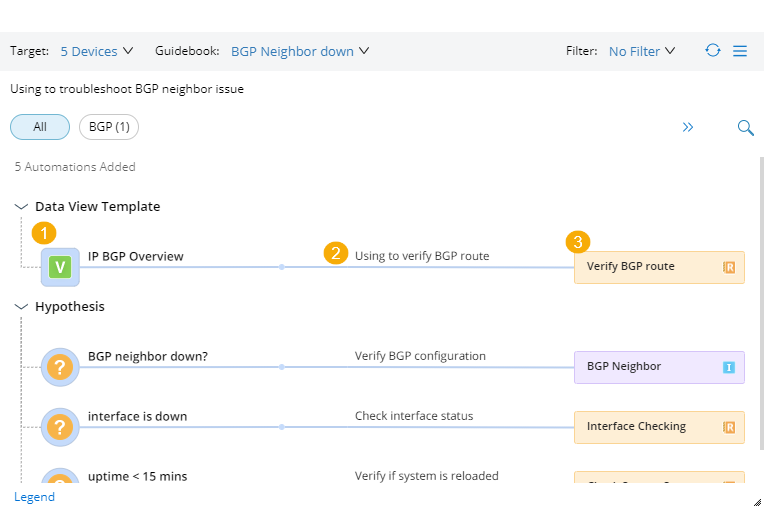Image resolution: width=764 pixels, height=507 pixels.
Task: Open the hamburger menu icon
Action: (x=740, y=50)
